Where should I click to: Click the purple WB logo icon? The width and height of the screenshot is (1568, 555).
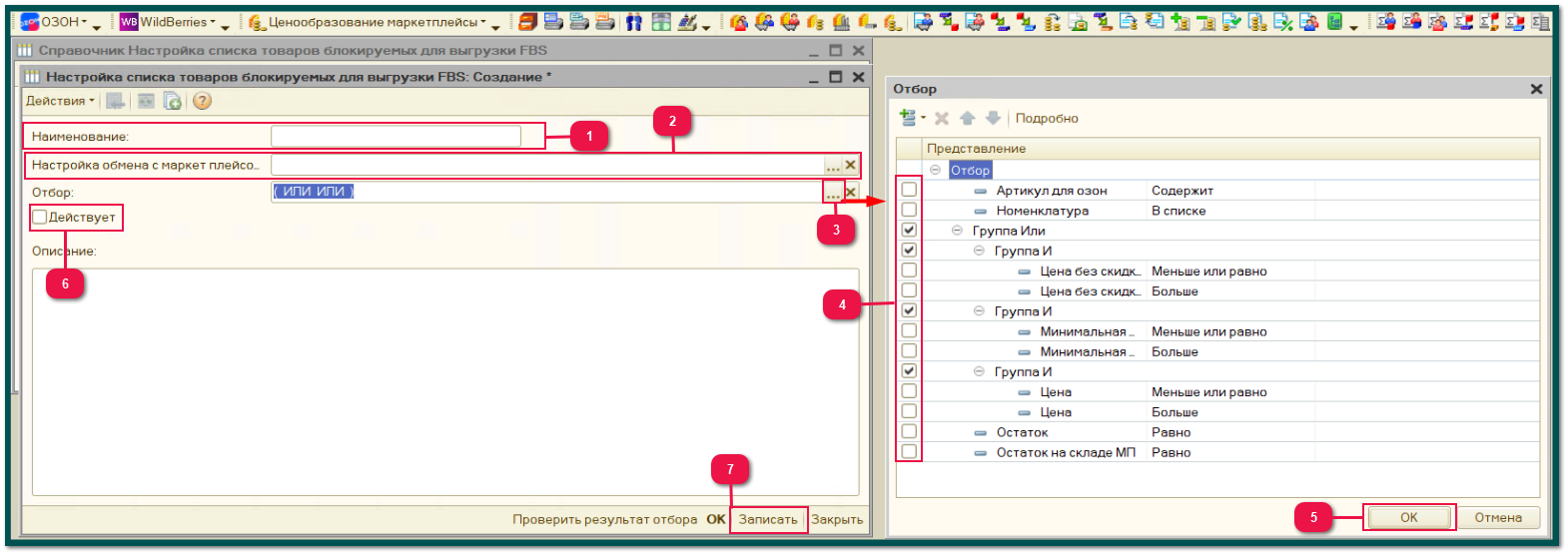click(129, 22)
